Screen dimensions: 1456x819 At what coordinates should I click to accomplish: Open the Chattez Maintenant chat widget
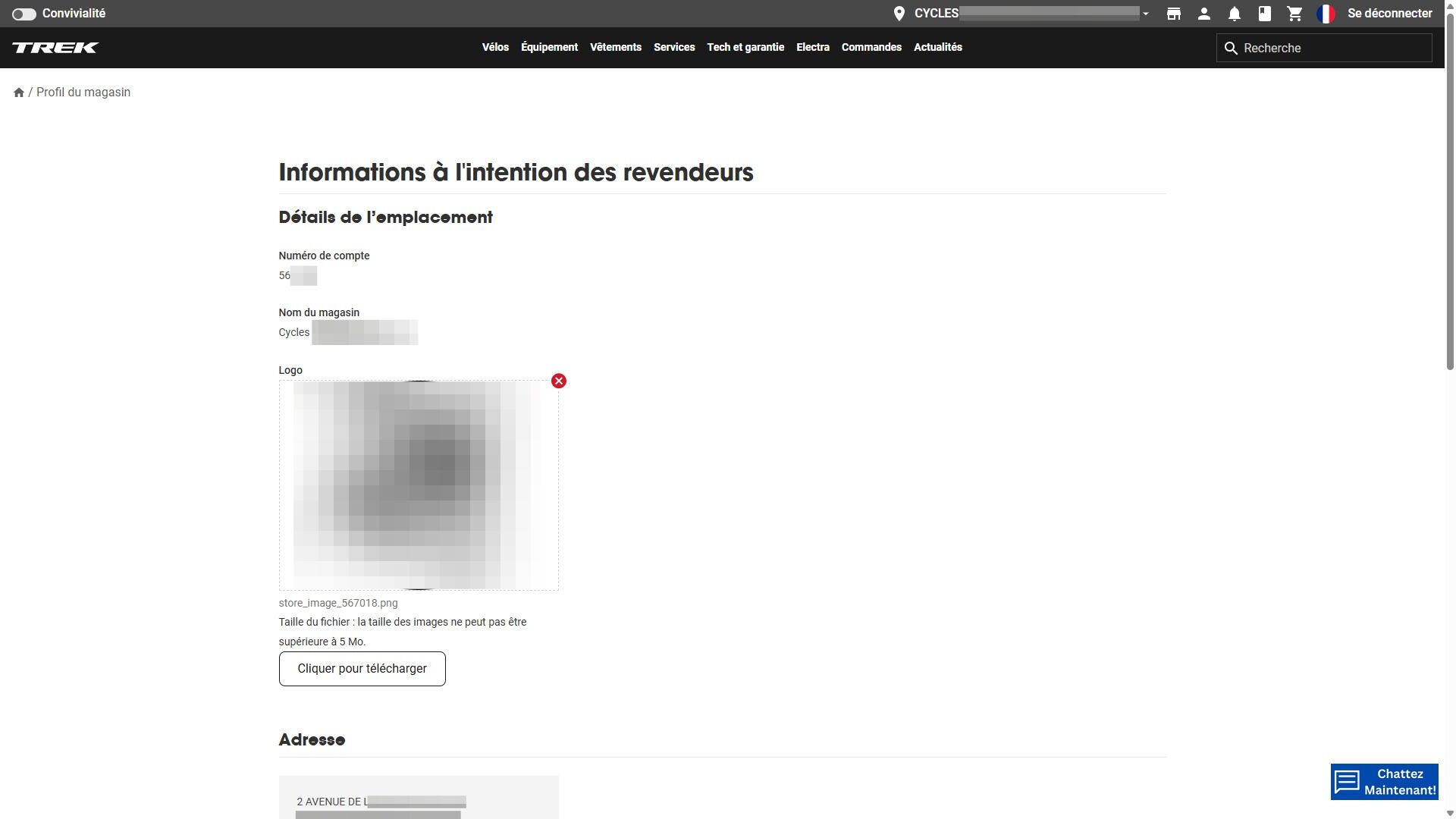click(x=1384, y=782)
